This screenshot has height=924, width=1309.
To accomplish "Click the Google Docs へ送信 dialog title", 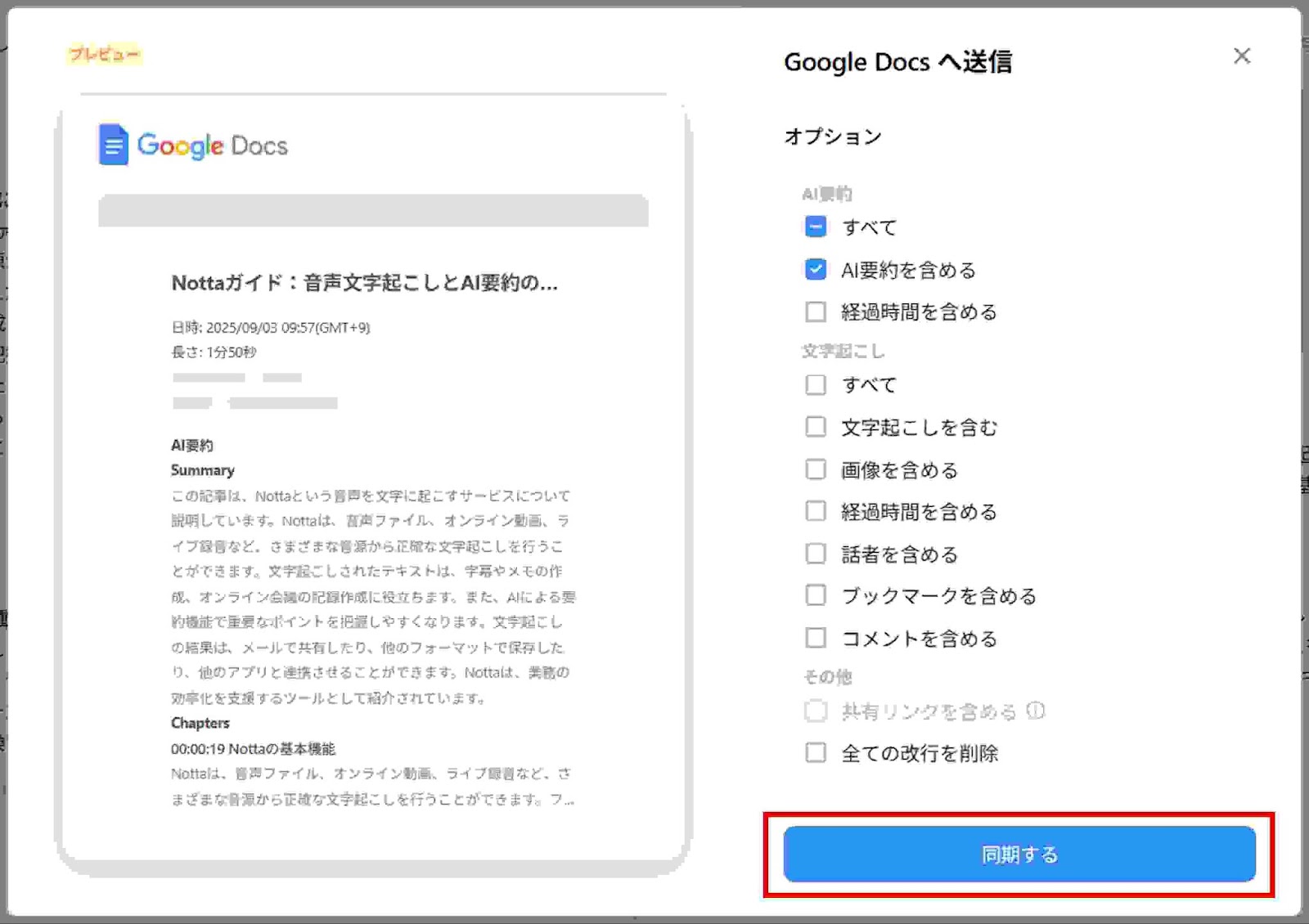I will point(897,61).
